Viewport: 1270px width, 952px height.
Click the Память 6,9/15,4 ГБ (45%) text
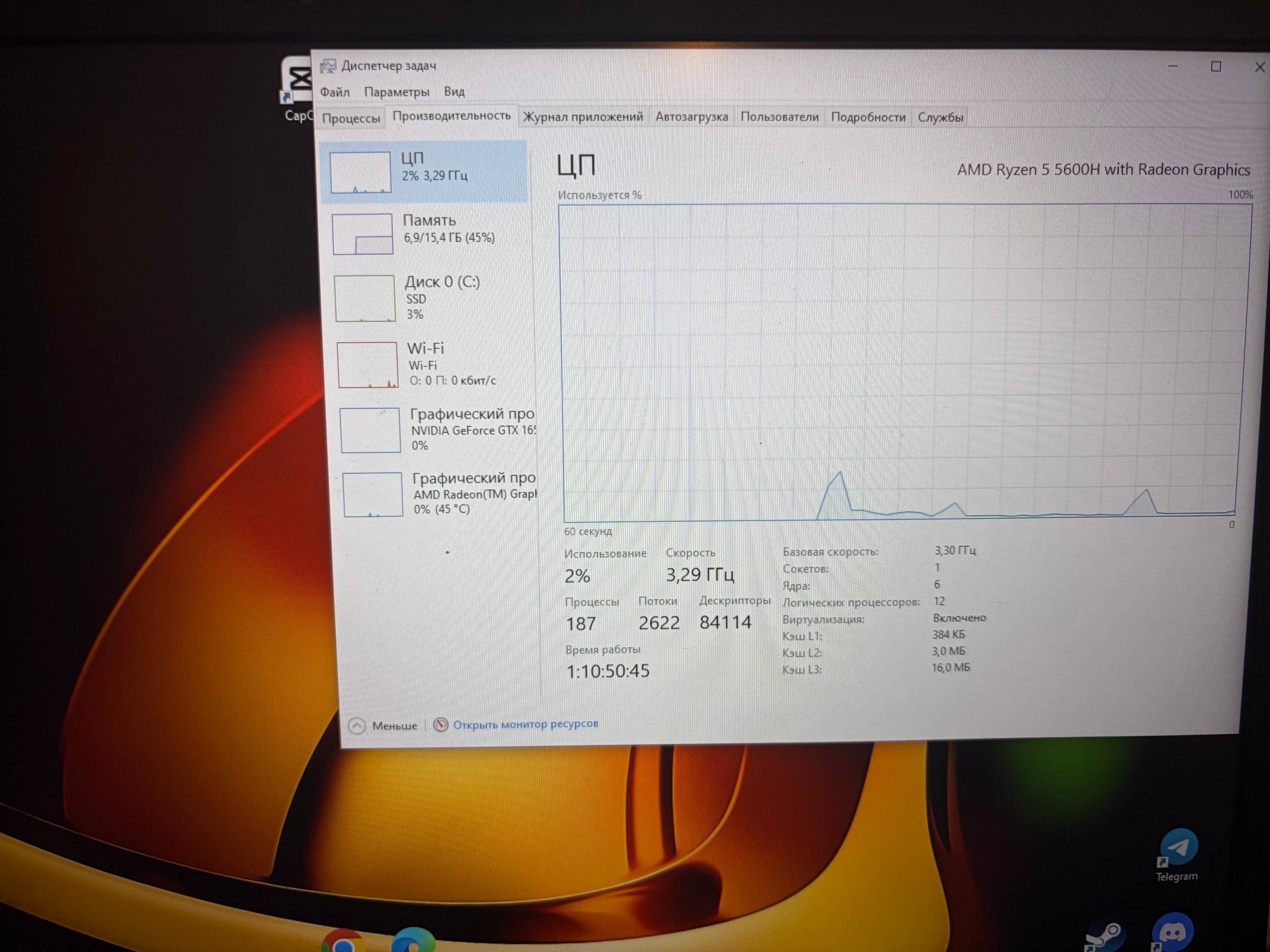tap(449, 238)
